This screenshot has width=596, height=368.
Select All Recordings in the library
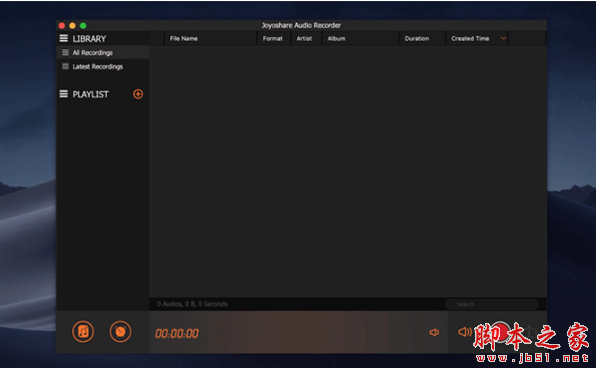pyautogui.click(x=103, y=52)
